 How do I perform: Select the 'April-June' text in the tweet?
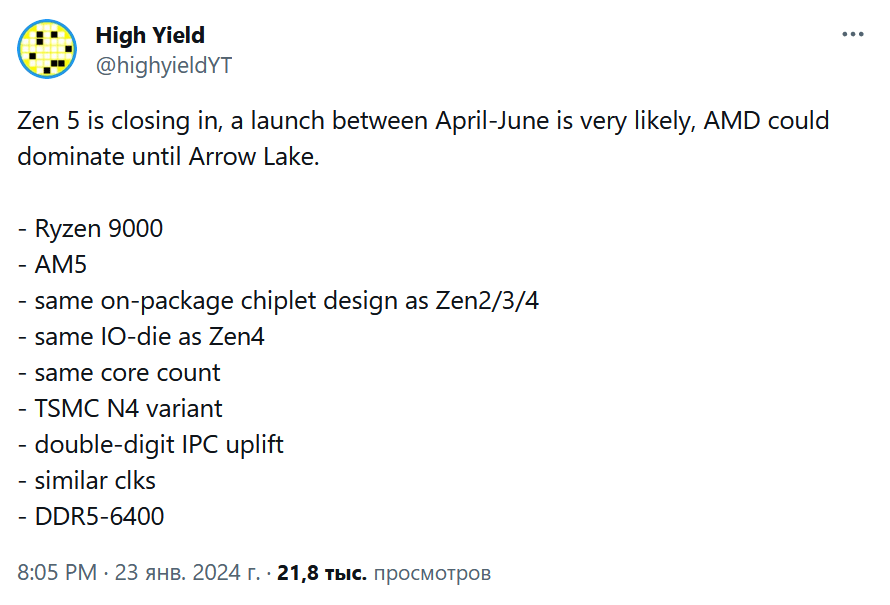493,121
